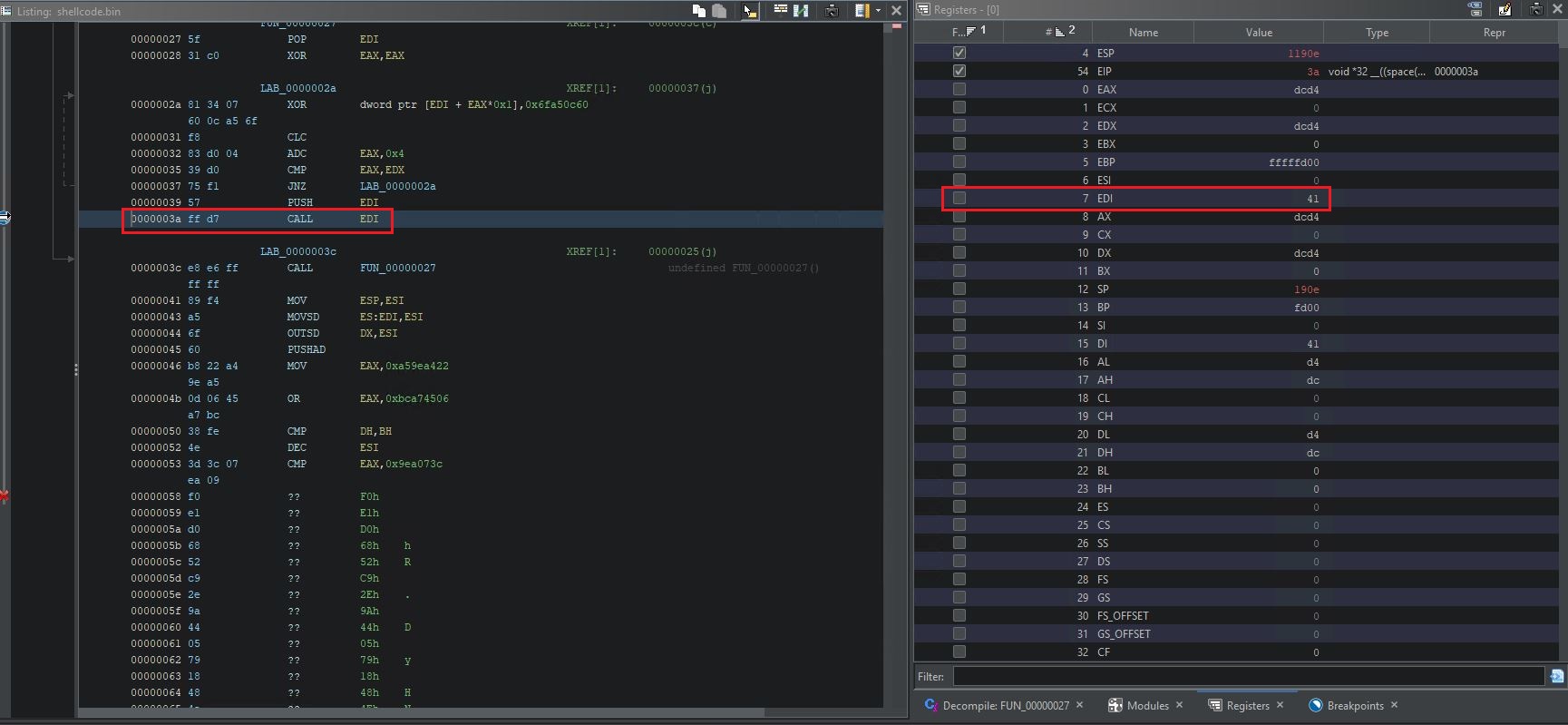Image resolution: width=1568 pixels, height=725 pixels.
Task: Take a snapshot of the Listing window
Action: [832, 11]
